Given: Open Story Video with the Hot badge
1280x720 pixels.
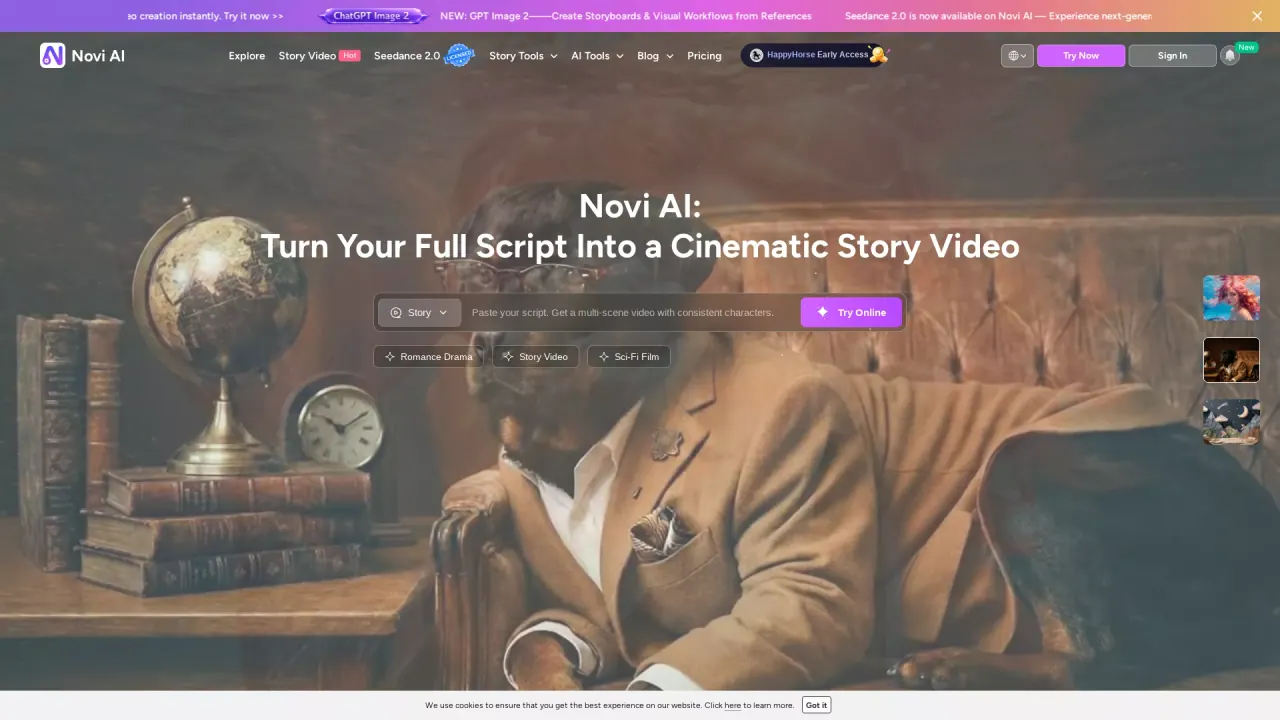Looking at the screenshot, I should click(x=319, y=56).
